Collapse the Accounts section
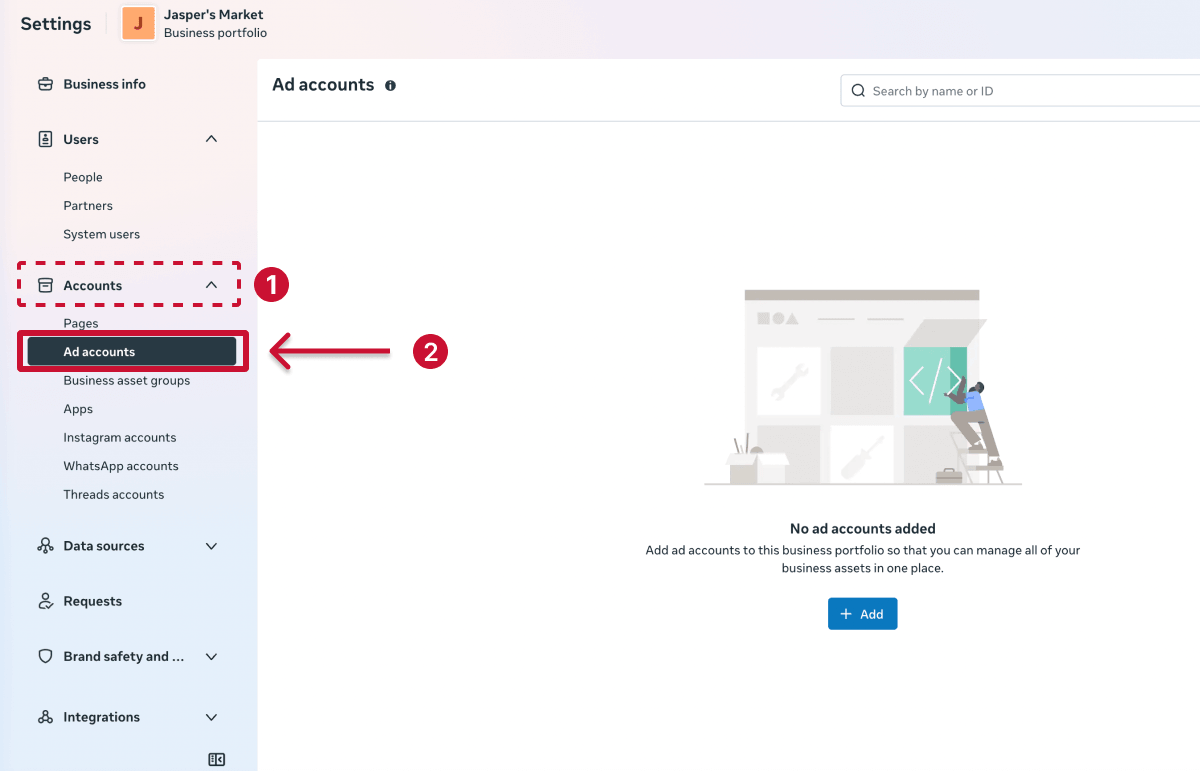Screen dimensions: 1200x771 [x=211, y=284]
